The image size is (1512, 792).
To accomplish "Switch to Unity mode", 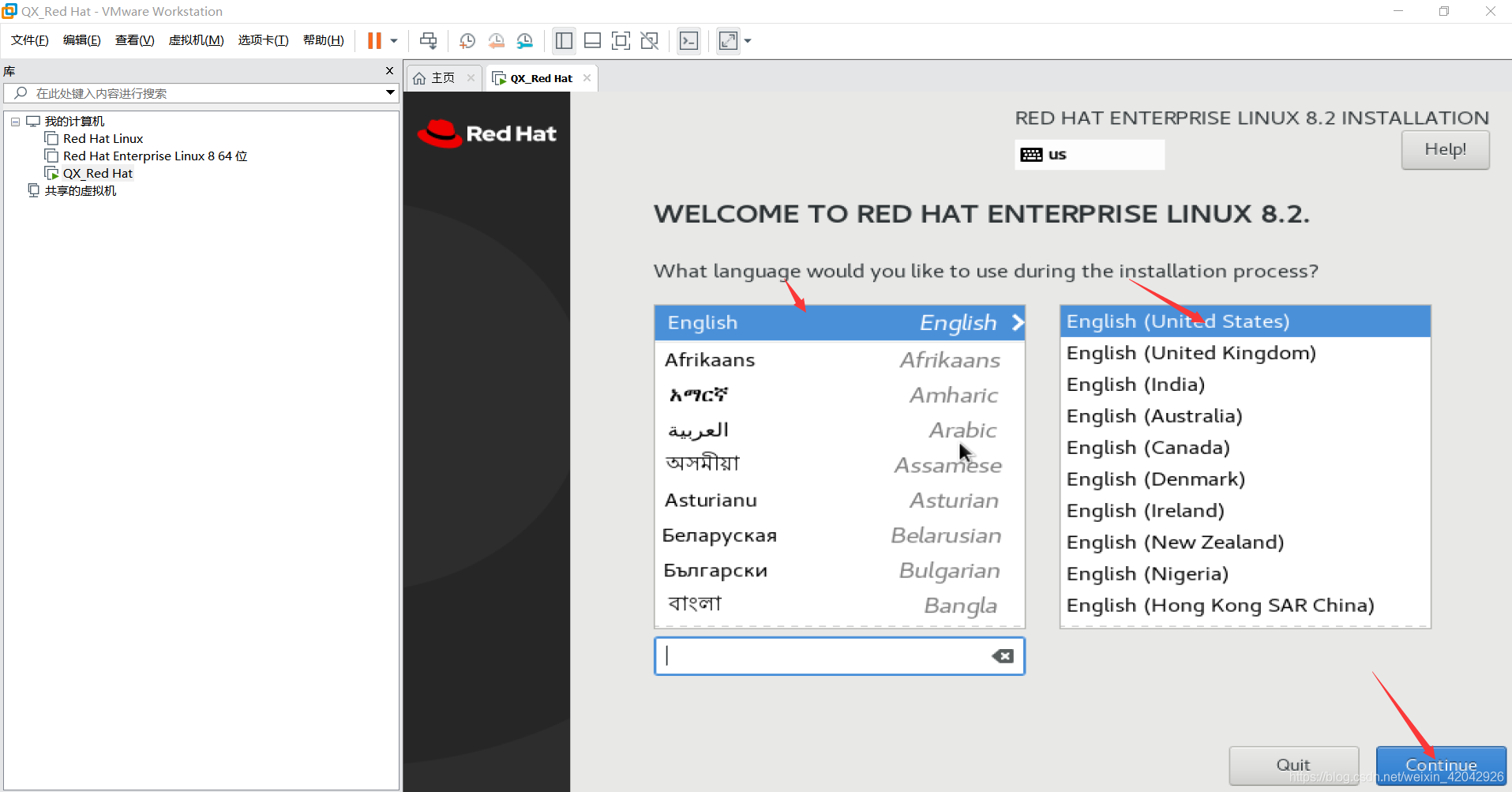I will [x=650, y=41].
